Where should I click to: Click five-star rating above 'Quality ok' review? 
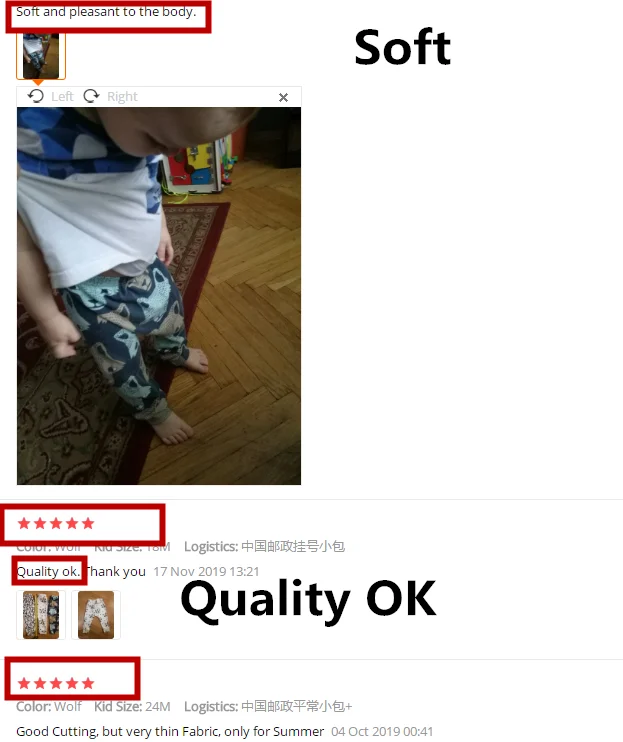56,523
